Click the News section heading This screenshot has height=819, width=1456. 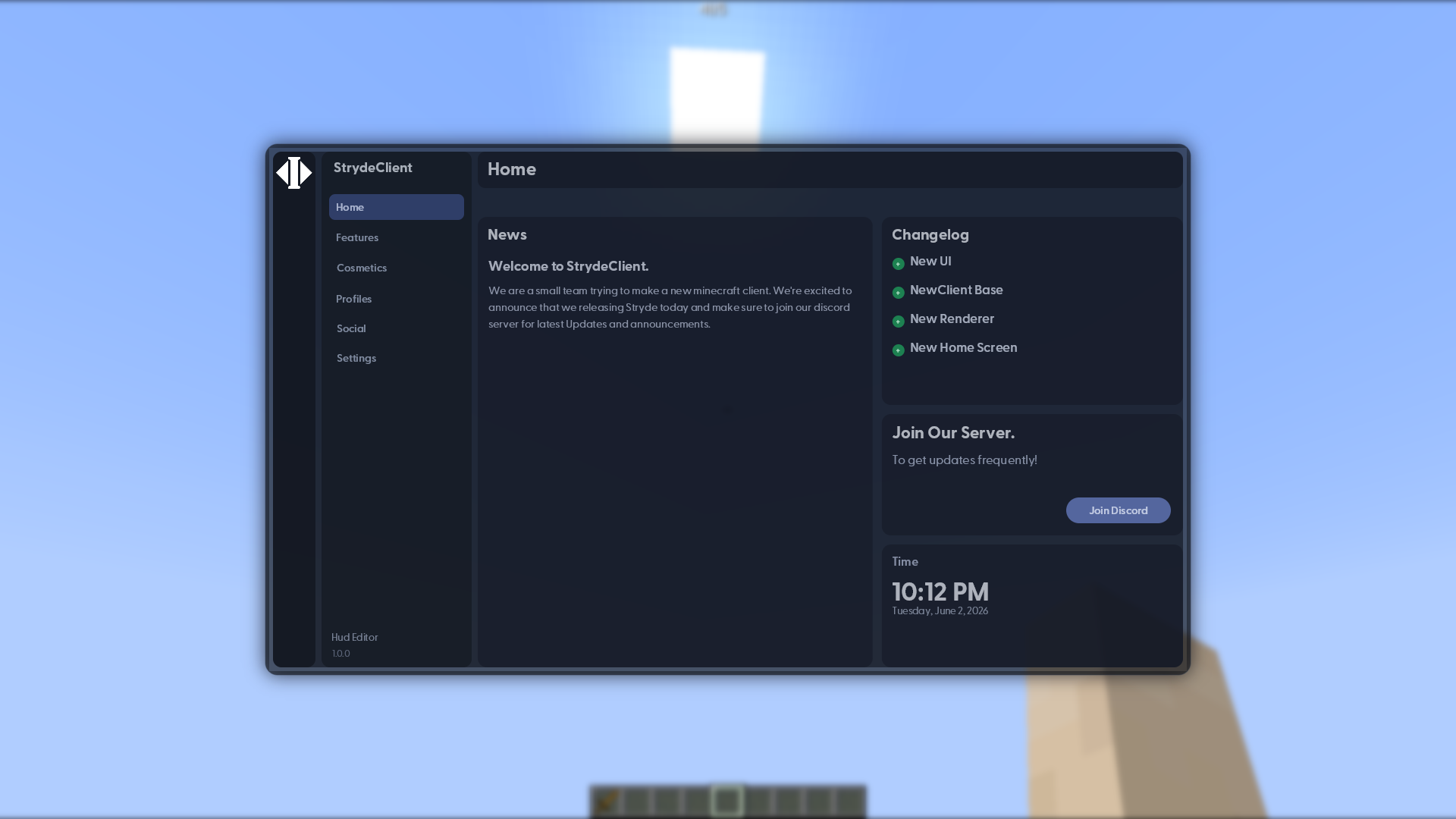[507, 234]
